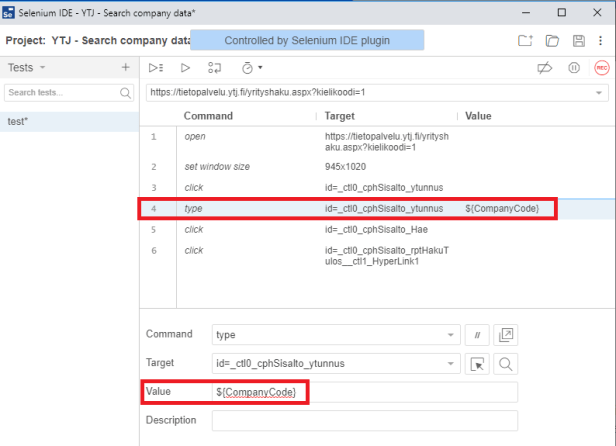Screen dimensions: 616x446
Task: Toggle Pause on exceptions button
Action: (x=574, y=68)
